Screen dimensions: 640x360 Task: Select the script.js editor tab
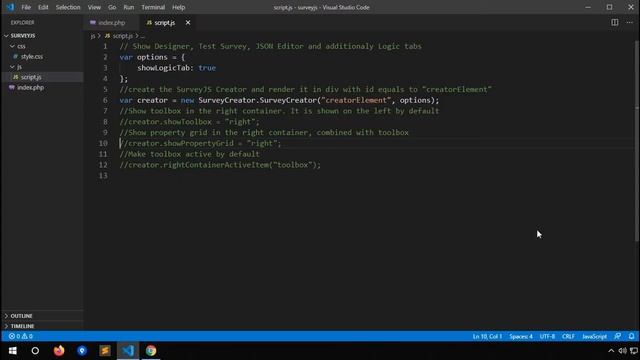point(164,23)
